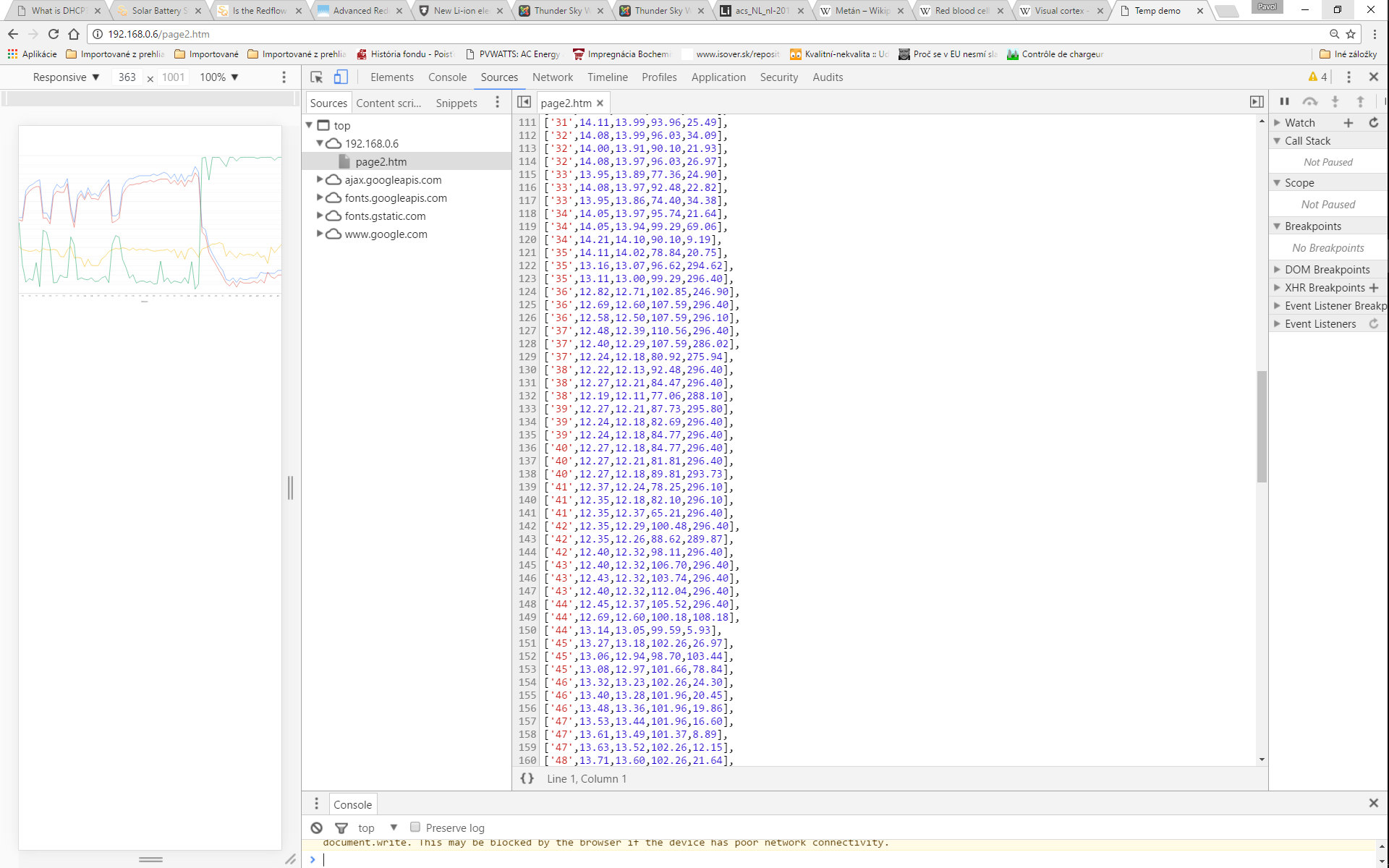Image resolution: width=1389 pixels, height=868 pixels.
Task: Add a new watch expression
Action: [x=1348, y=123]
